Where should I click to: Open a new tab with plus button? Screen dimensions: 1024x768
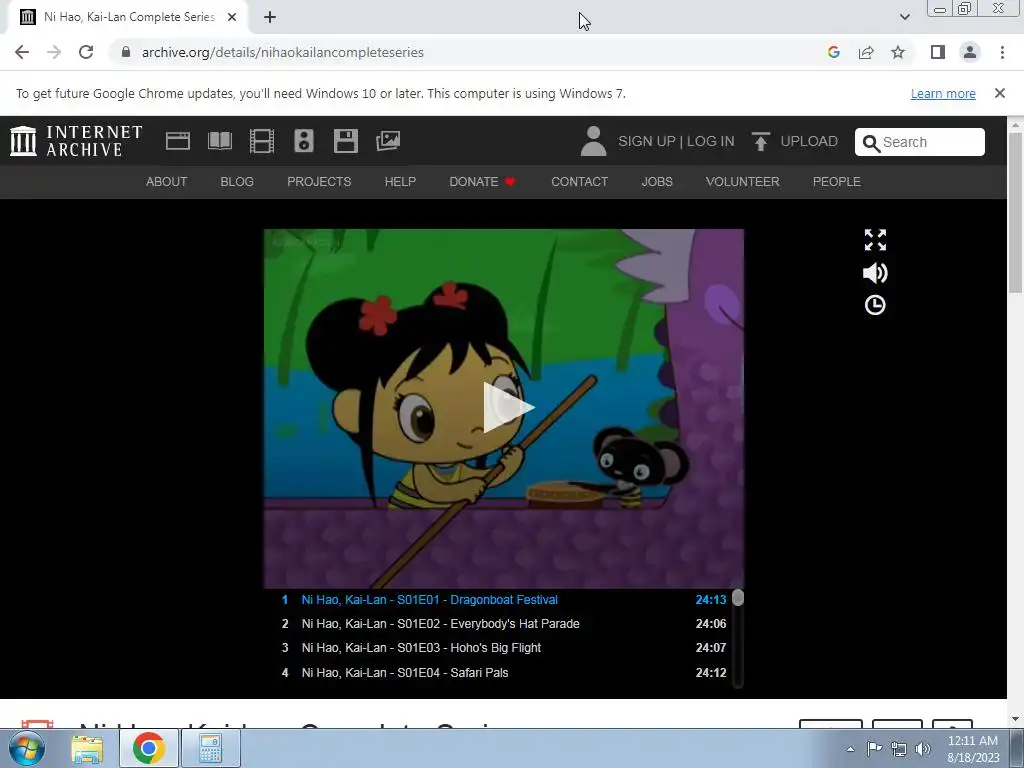[270, 17]
